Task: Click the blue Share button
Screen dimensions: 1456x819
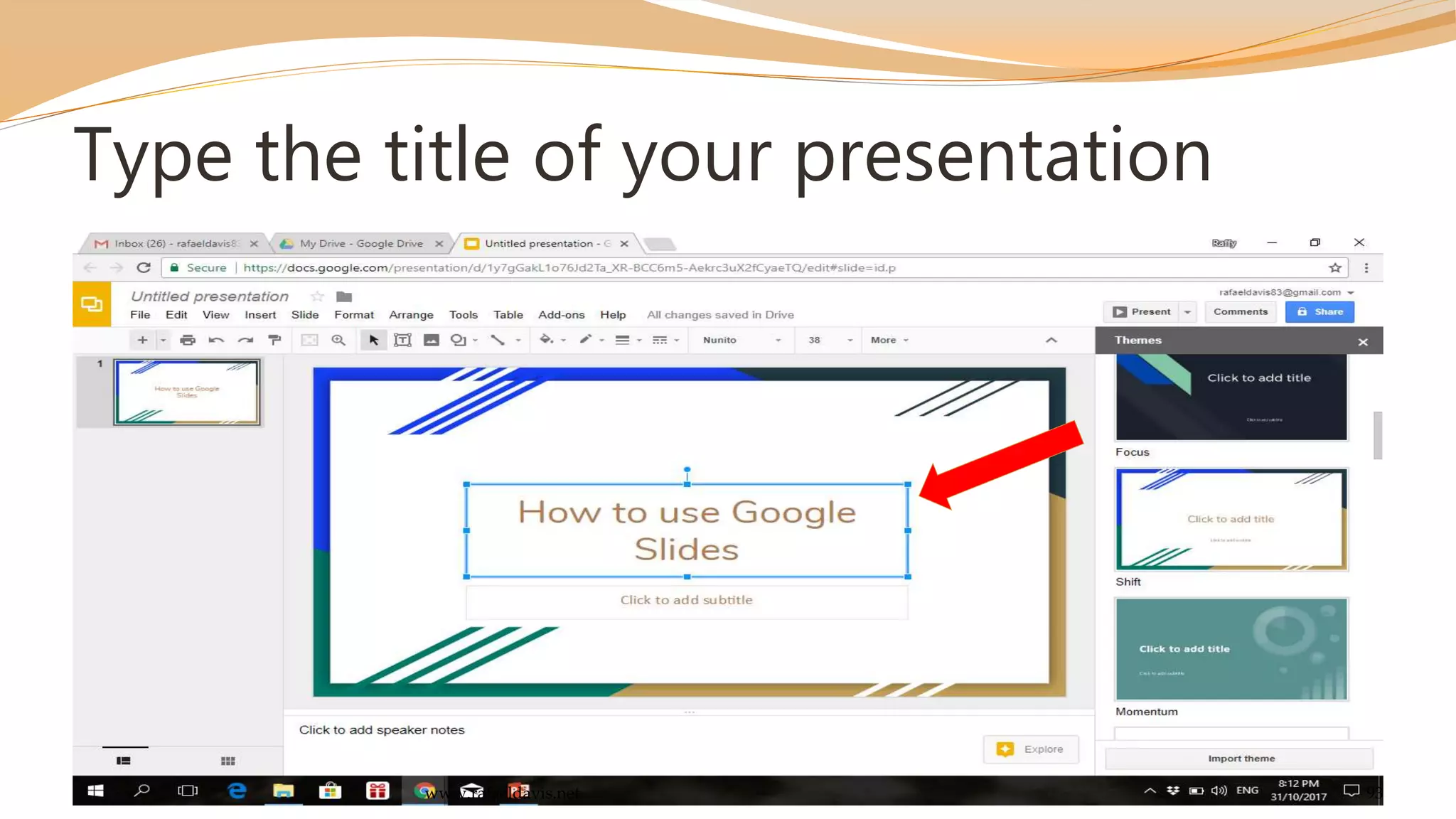Action: [1319, 312]
